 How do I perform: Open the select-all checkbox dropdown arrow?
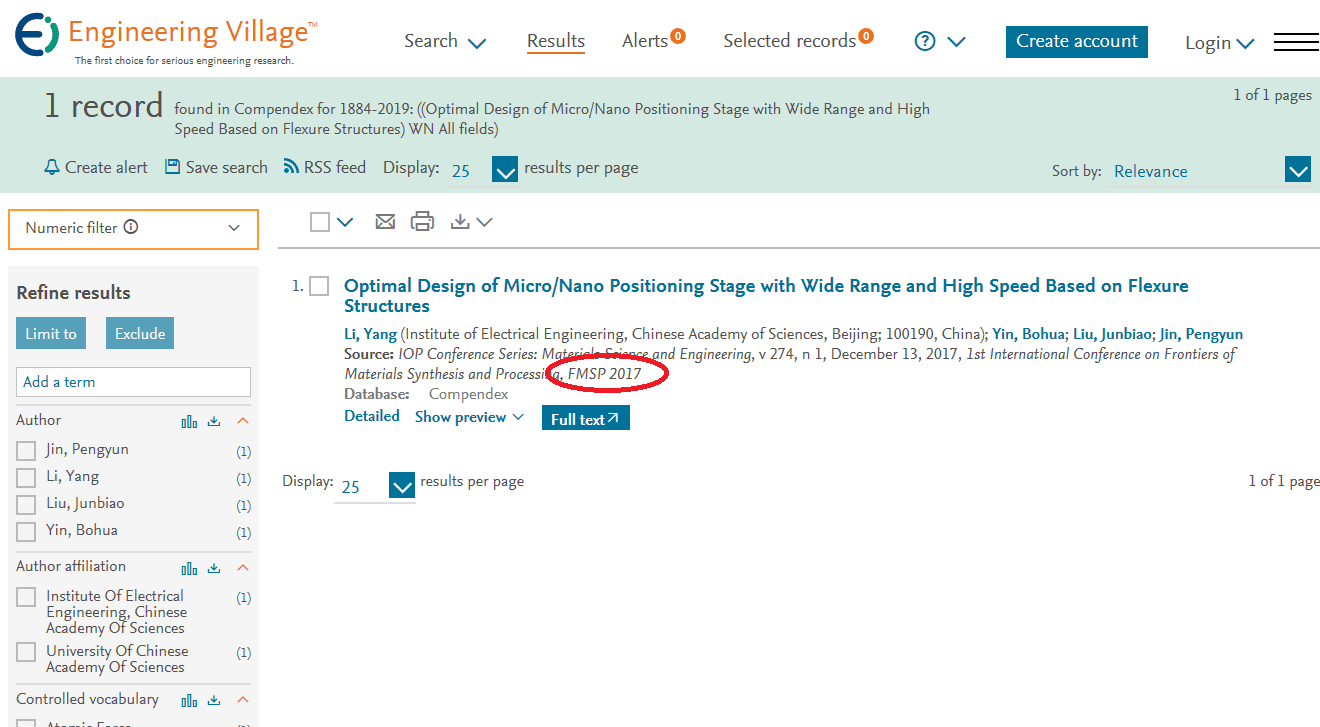tap(345, 222)
